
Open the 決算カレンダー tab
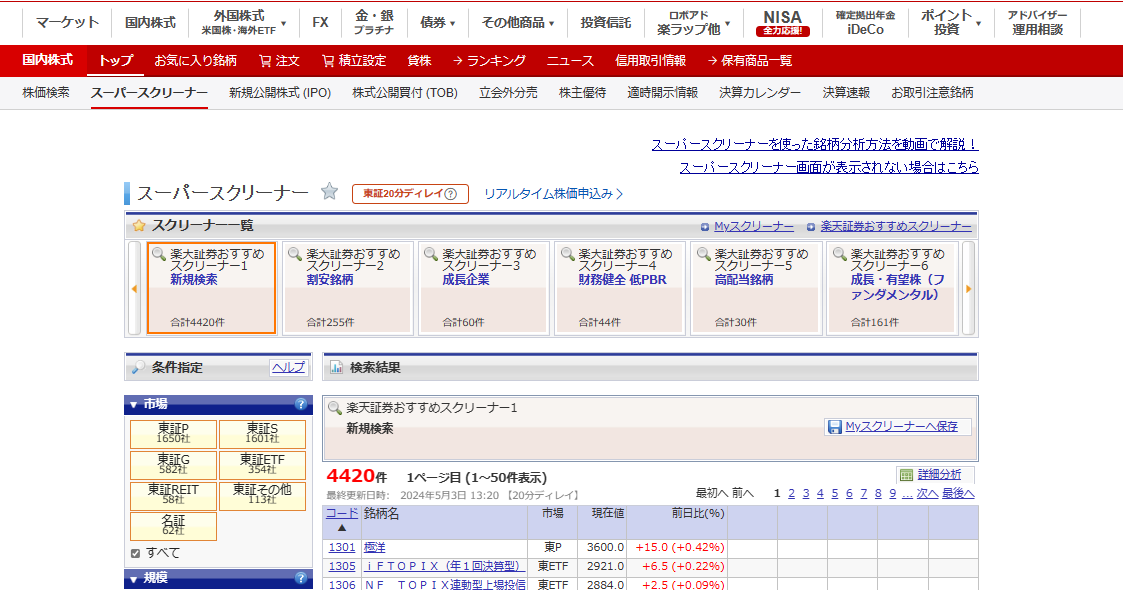point(760,92)
